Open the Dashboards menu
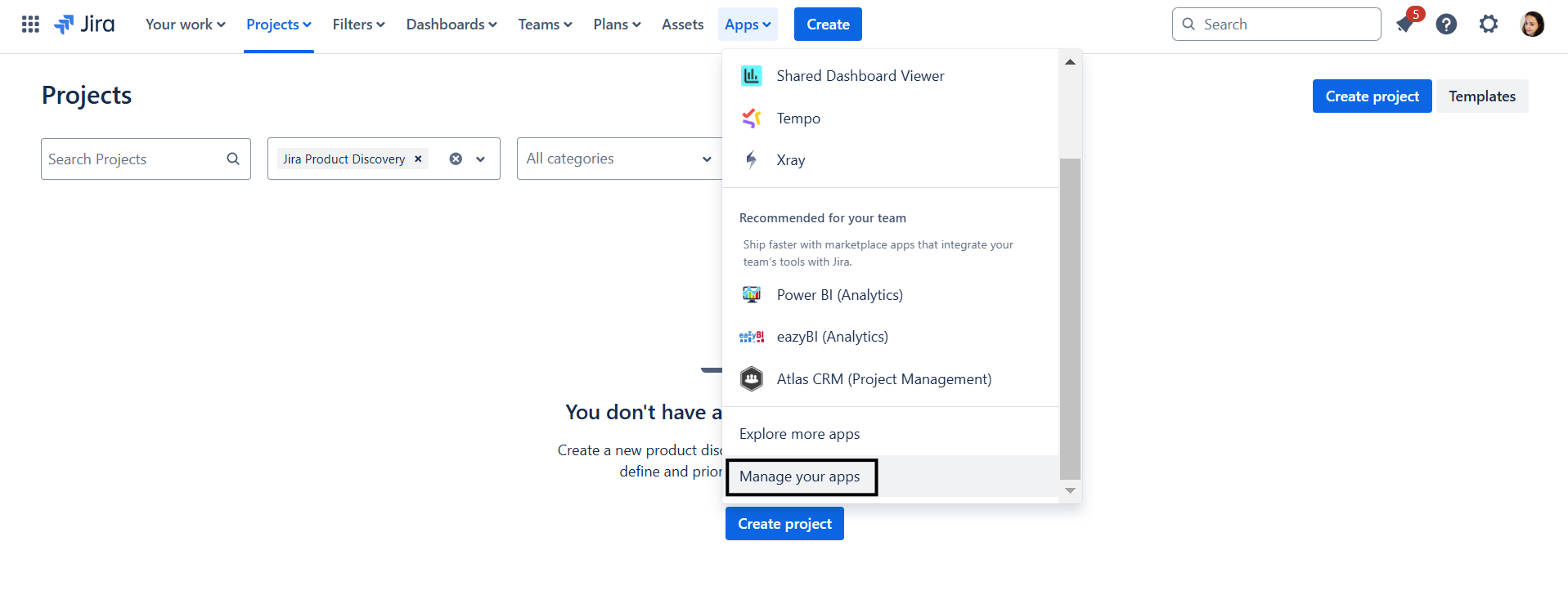Viewport: 1568px width, 595px height. [x=452, y=25]
